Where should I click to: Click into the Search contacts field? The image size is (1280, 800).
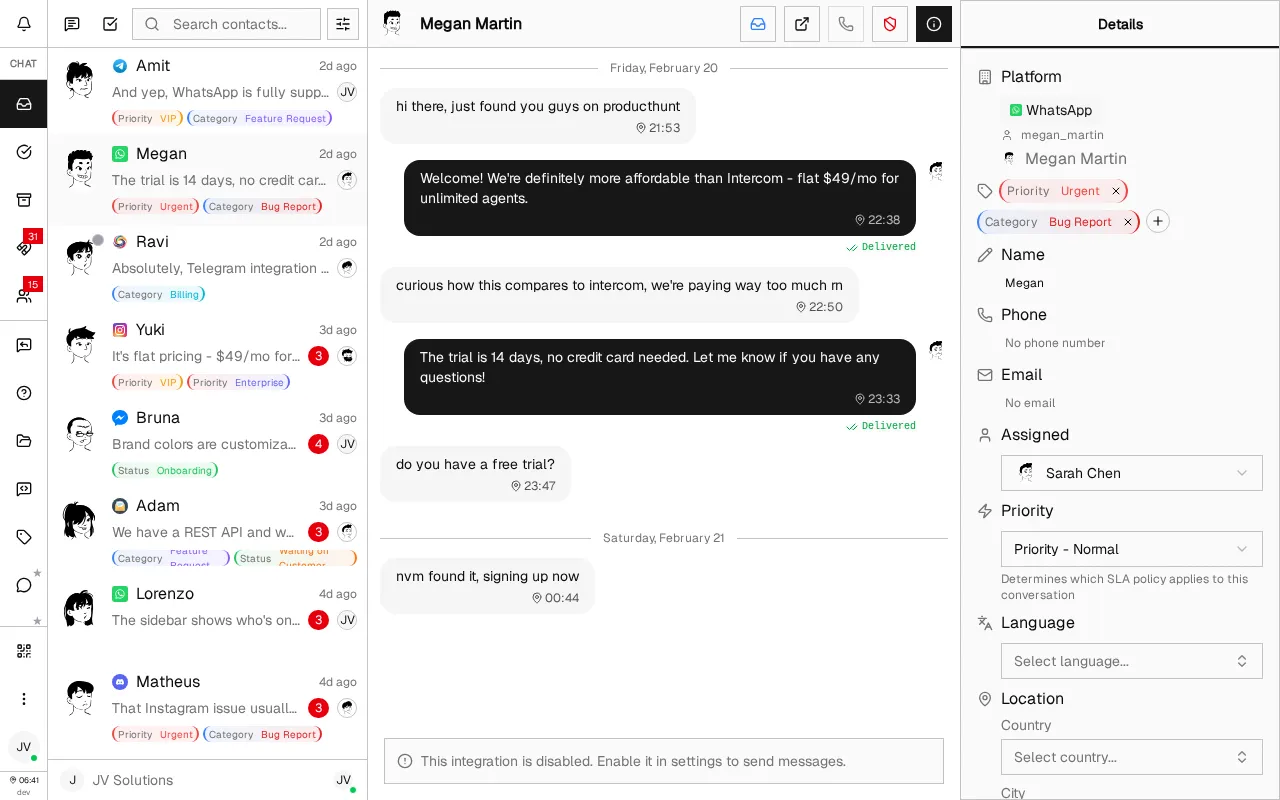click(x=226, y=23)
